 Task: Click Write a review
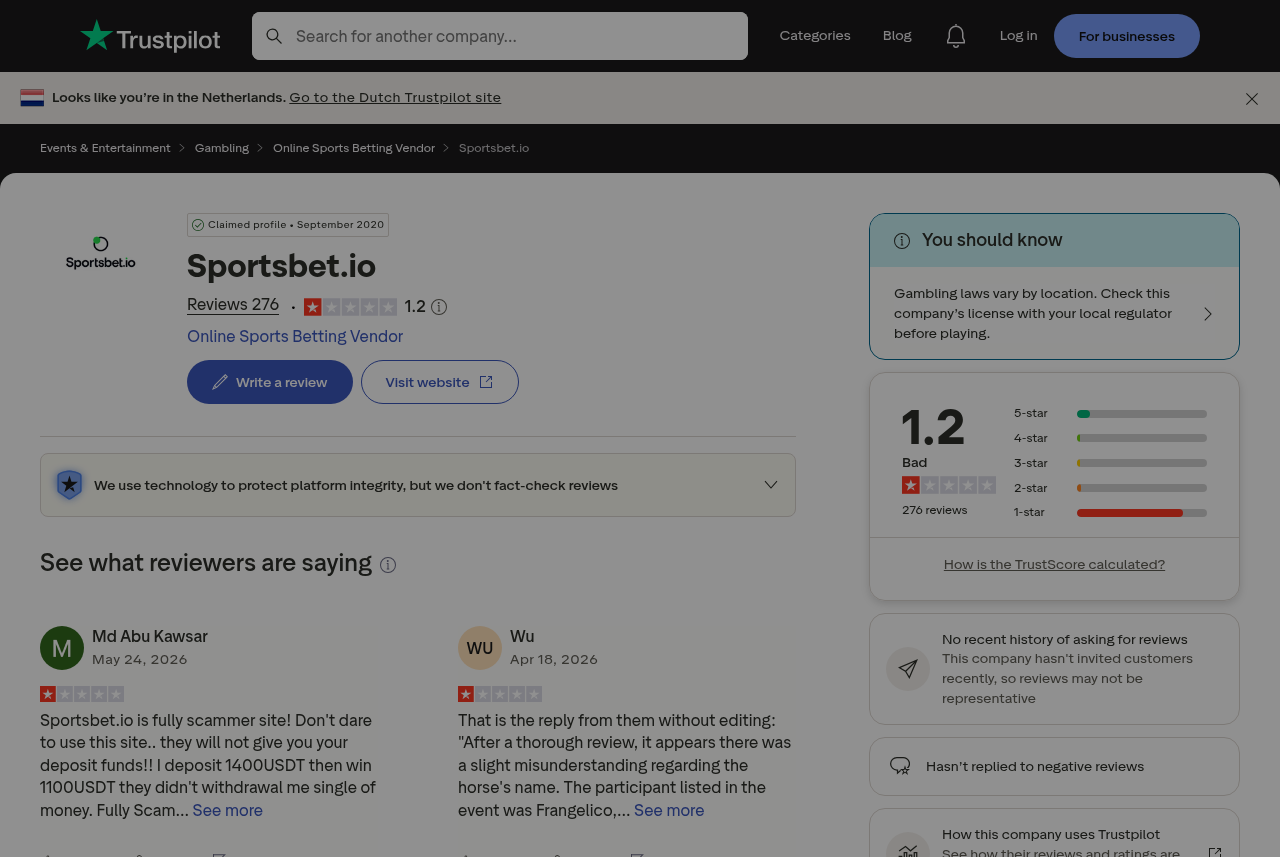270,382
